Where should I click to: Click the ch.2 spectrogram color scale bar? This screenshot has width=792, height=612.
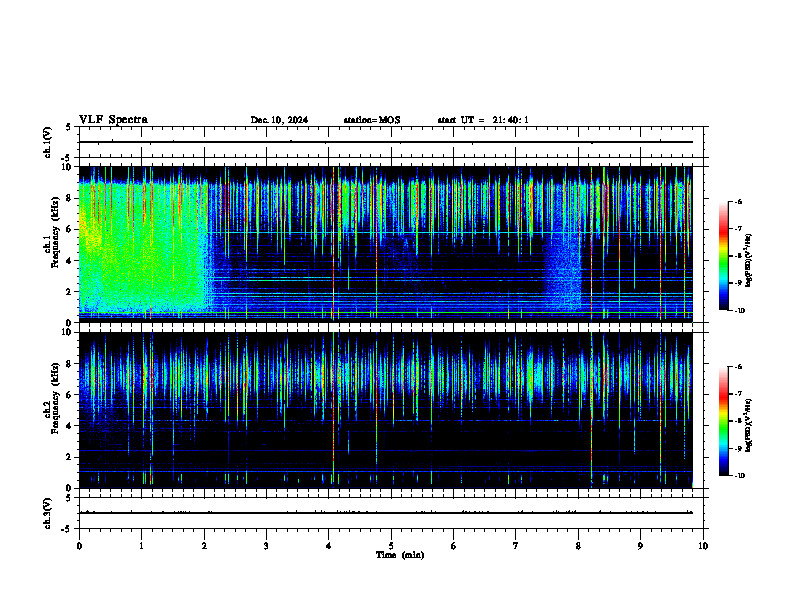tap(724, 421)
